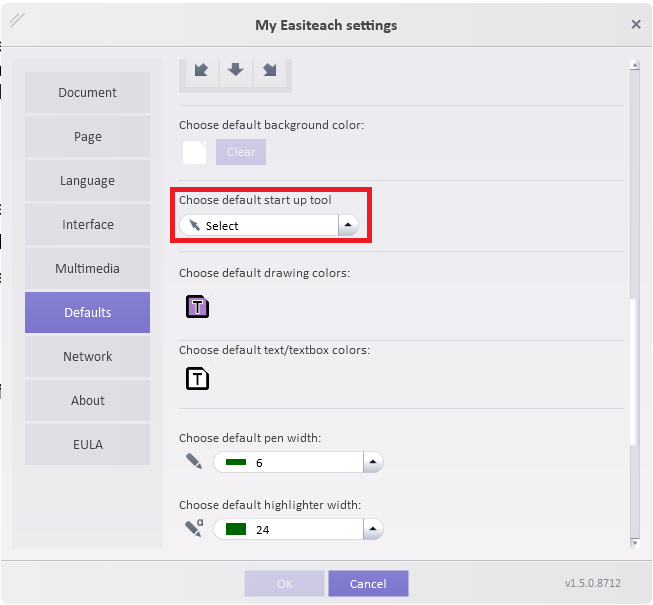Switch to the Document settings tab

pyautogui.click(x=88, y=93)
